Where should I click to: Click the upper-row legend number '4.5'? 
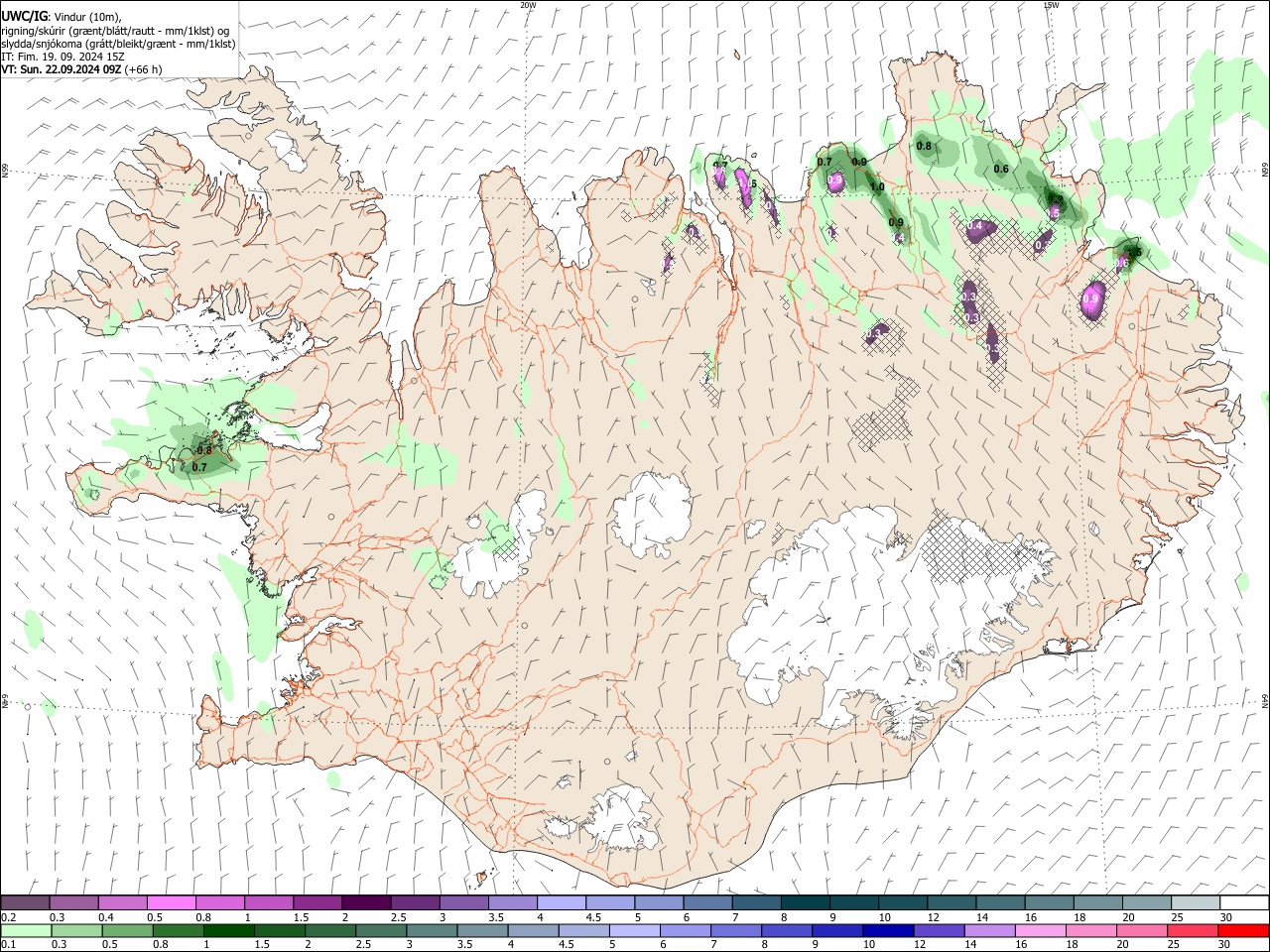(593, 917)
